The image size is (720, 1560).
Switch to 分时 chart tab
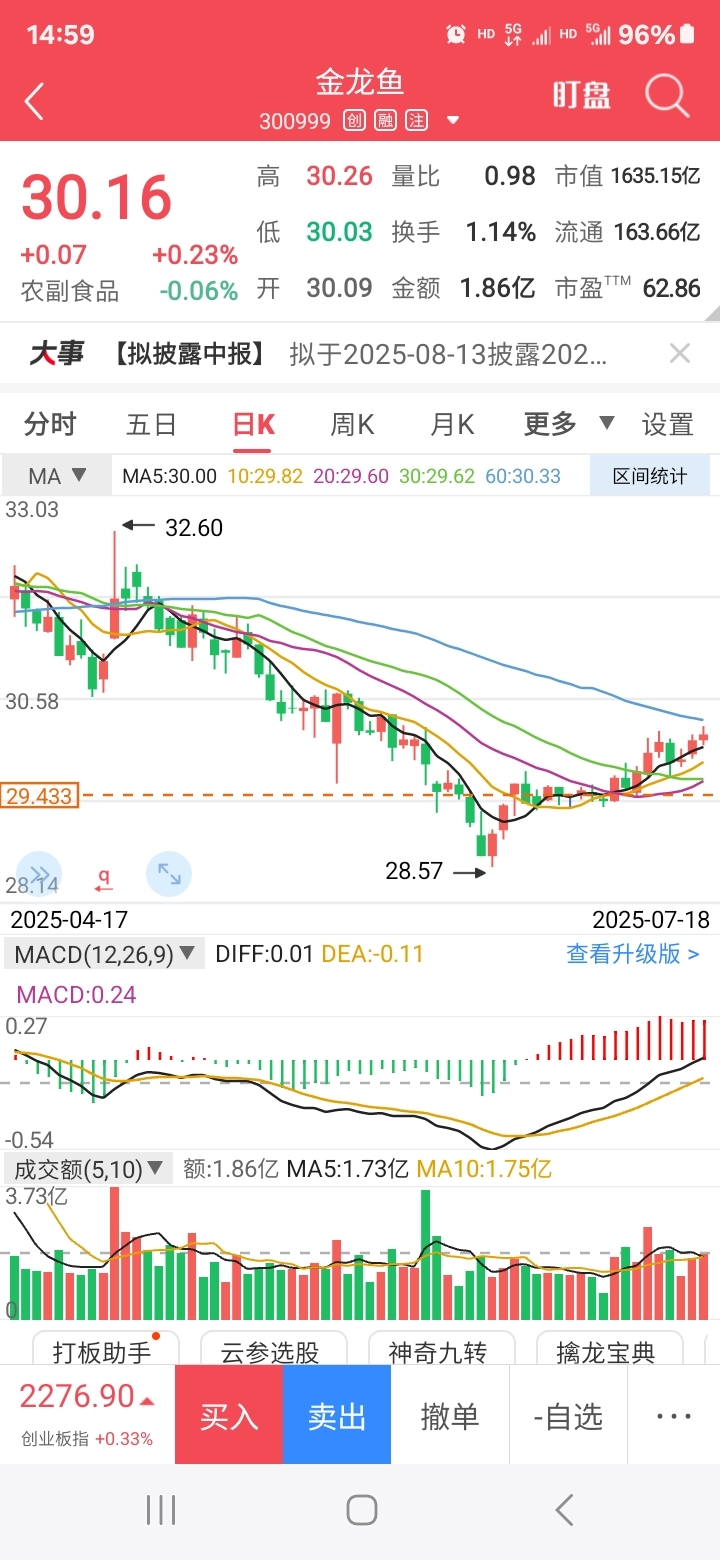pyautogui.click(x=50, y=425)
